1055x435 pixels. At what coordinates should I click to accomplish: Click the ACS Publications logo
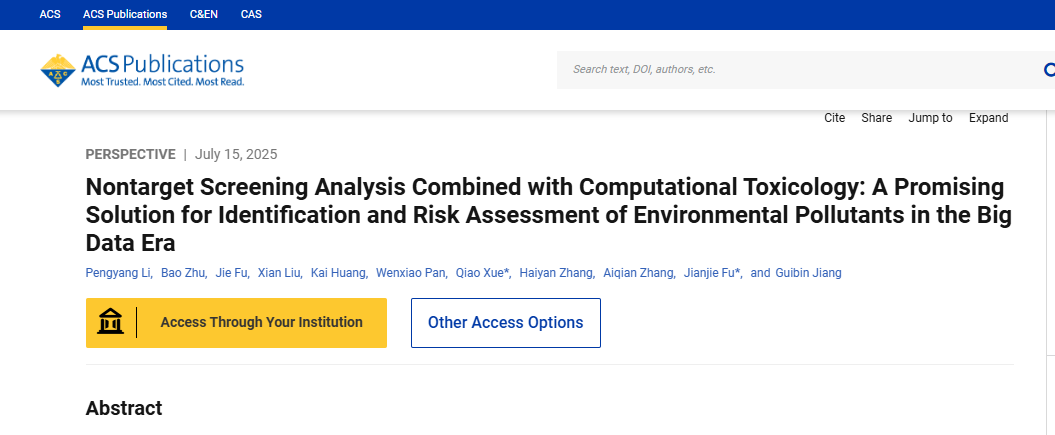tap(142, 71)
